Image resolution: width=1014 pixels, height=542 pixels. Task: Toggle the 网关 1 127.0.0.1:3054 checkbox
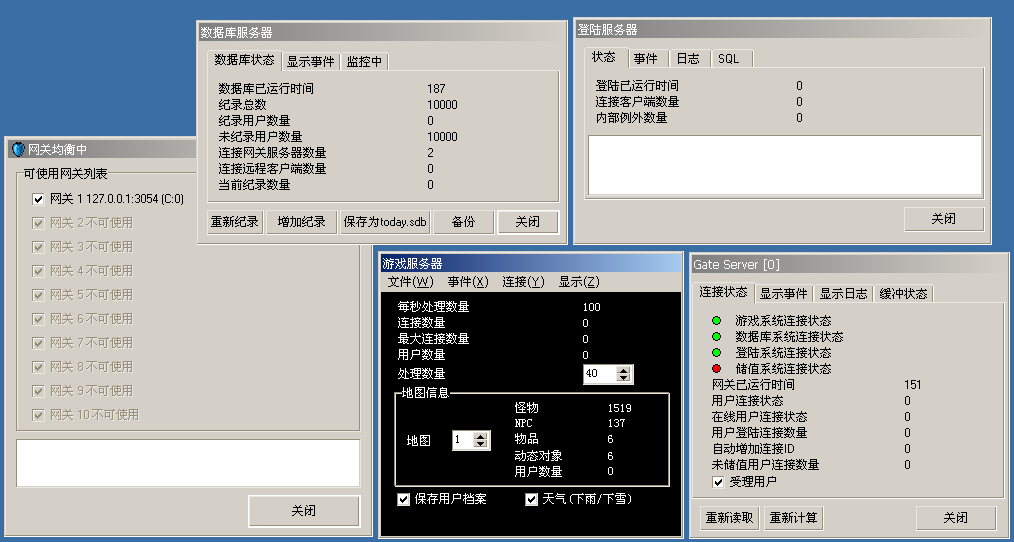pos(39,199)
